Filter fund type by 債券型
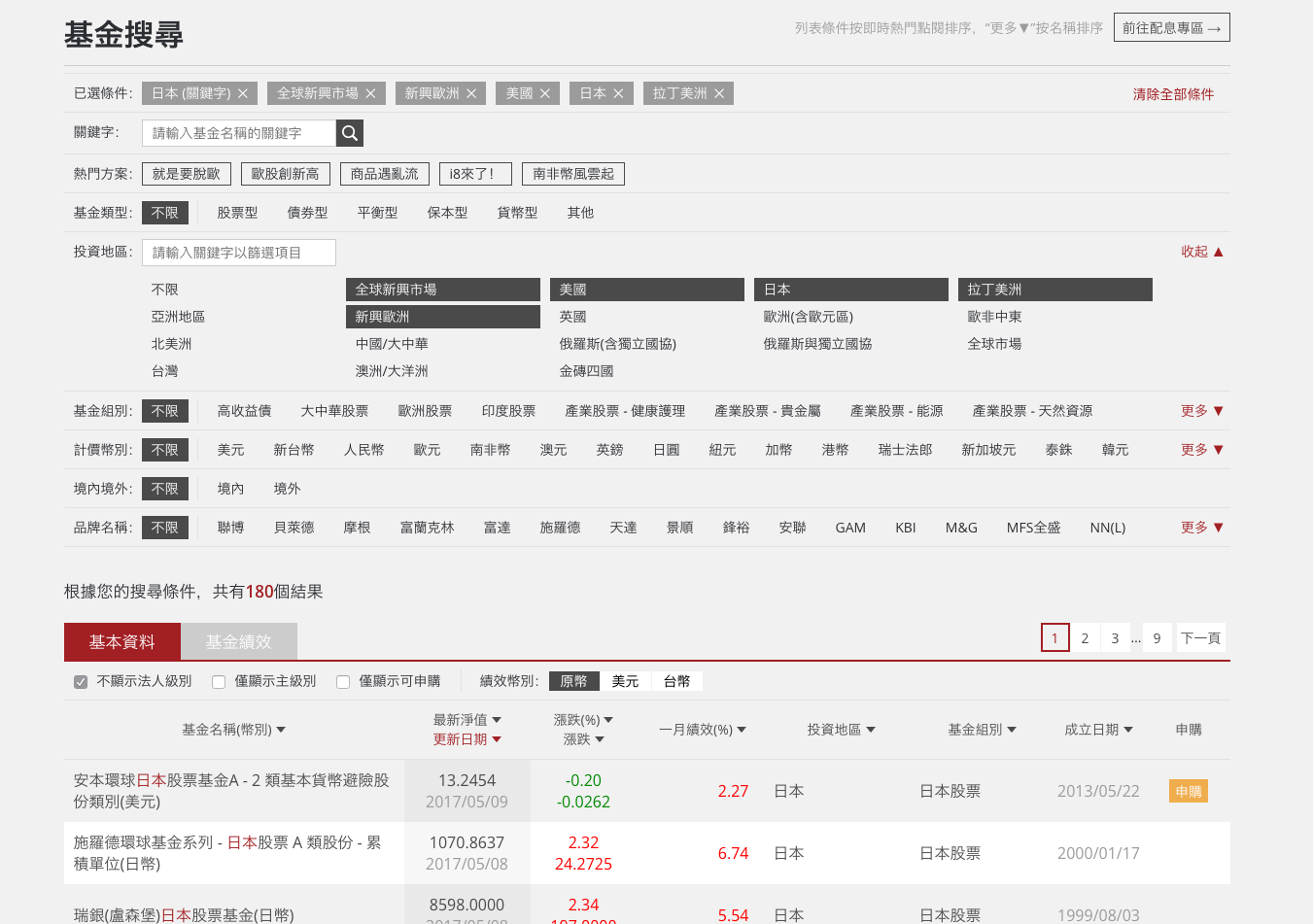Screen dimensions: 1313x924 click(307, 213)
